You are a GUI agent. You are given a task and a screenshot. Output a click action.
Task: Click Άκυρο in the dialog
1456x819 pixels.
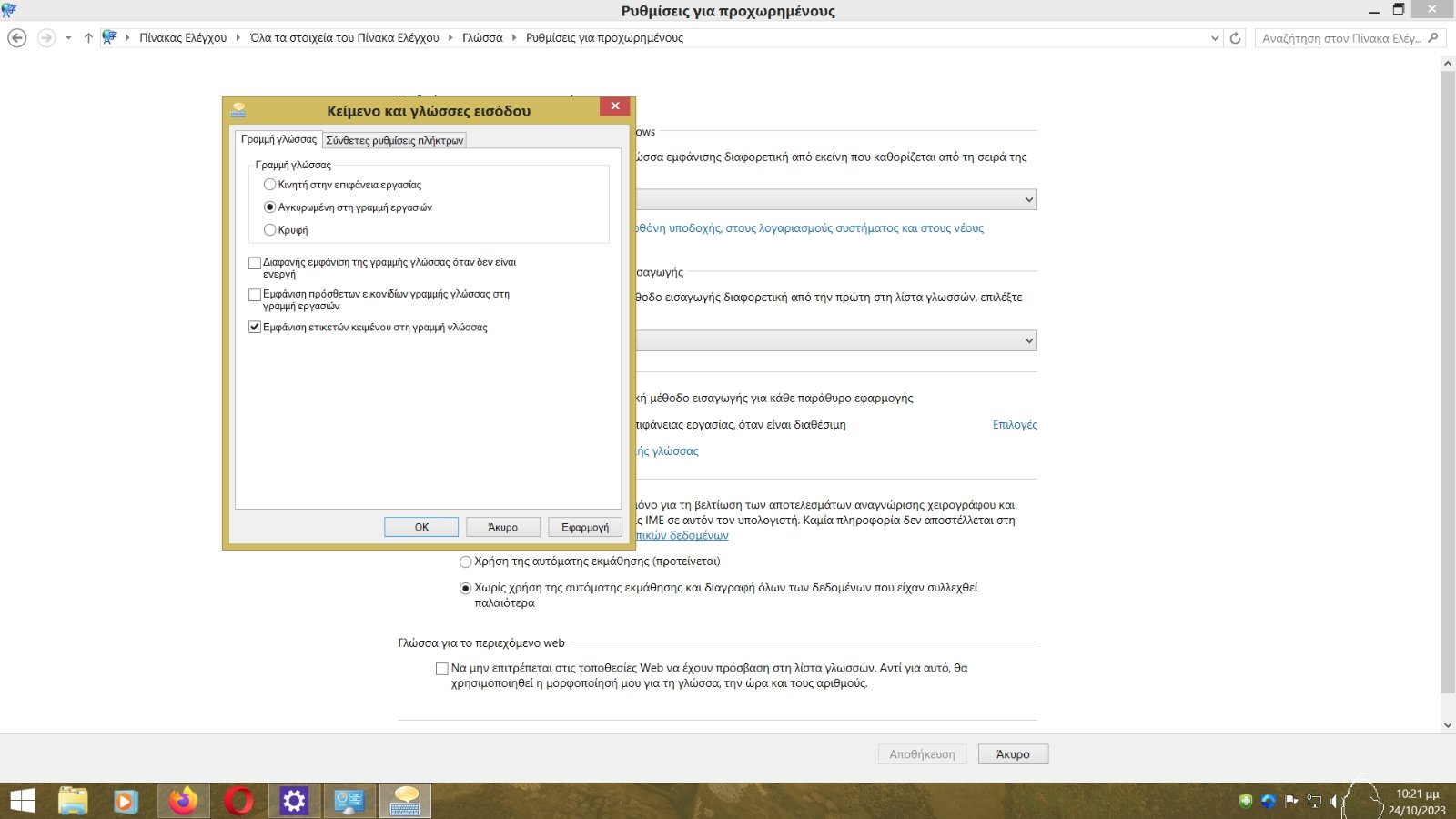click(503, 527)
